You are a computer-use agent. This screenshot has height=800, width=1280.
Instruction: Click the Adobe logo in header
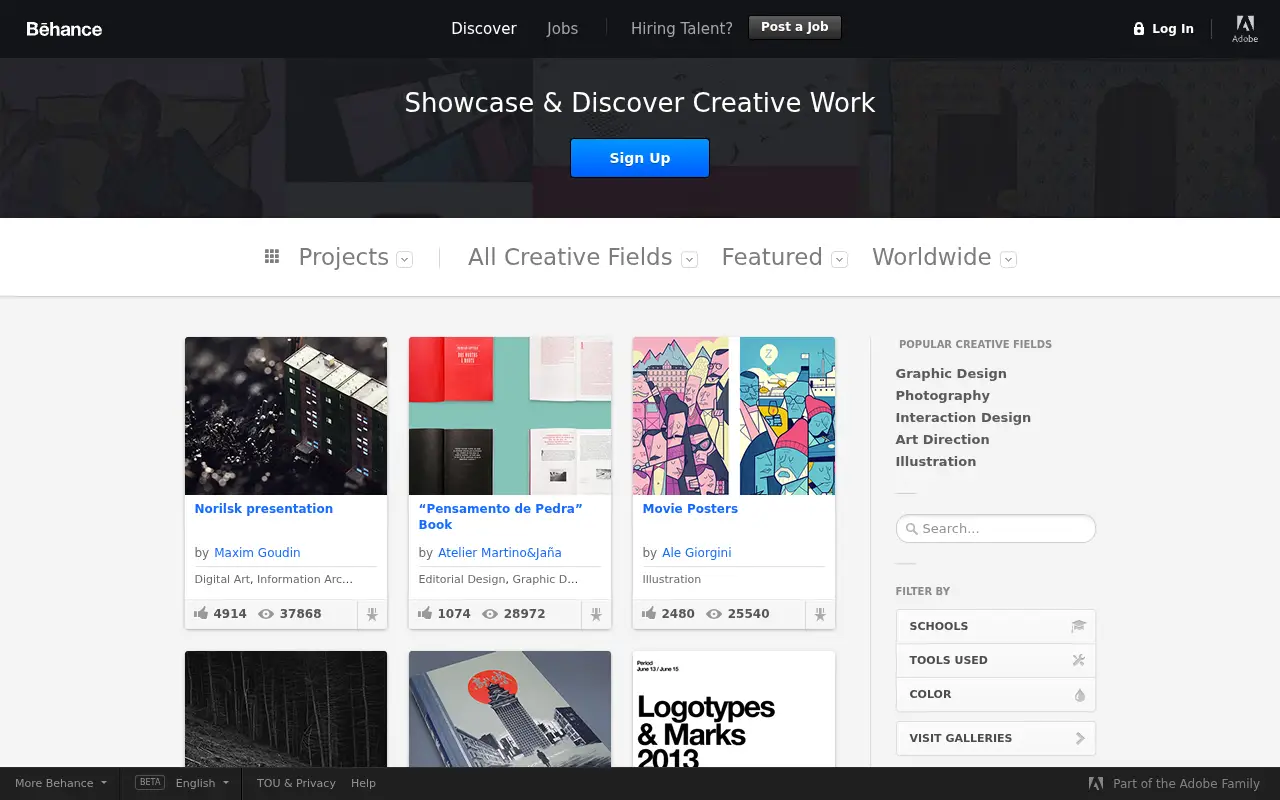coord(1245,28)
